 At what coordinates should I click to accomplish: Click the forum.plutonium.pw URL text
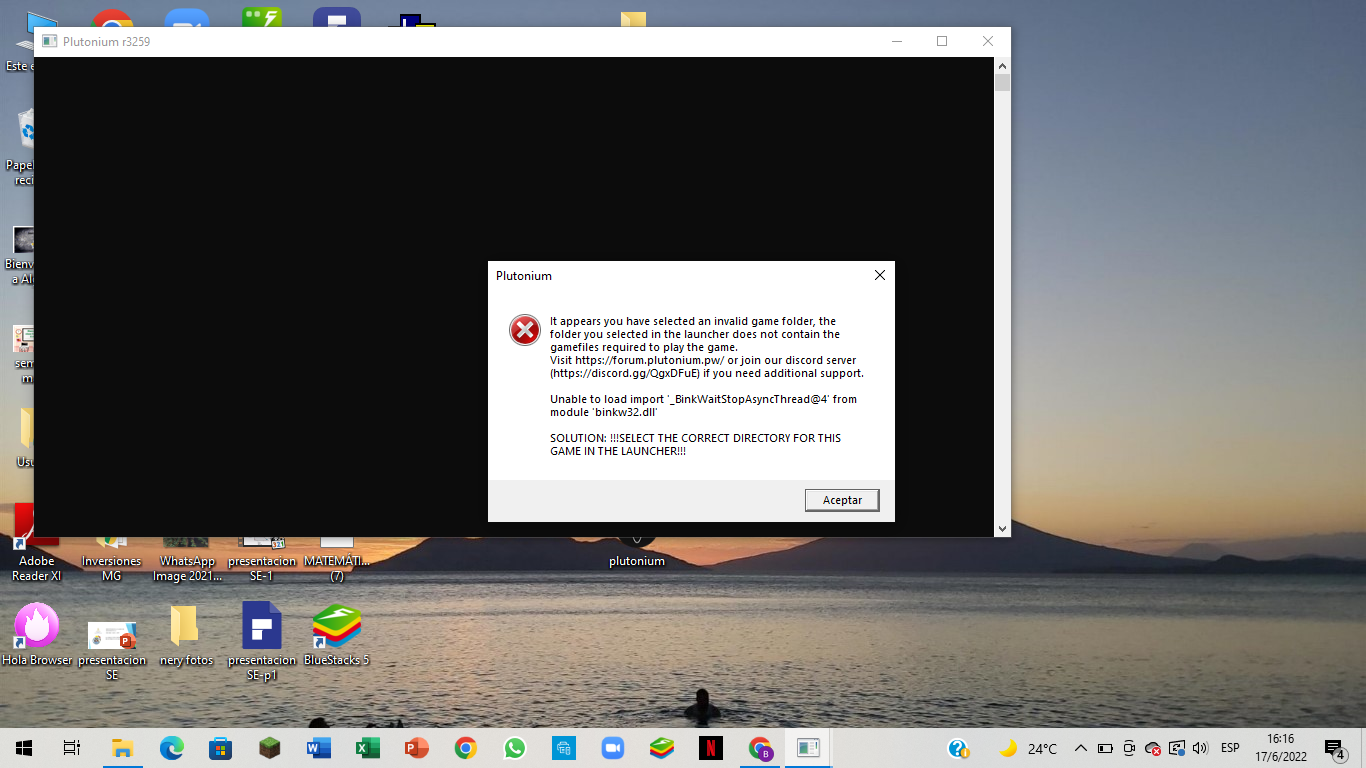649,360
